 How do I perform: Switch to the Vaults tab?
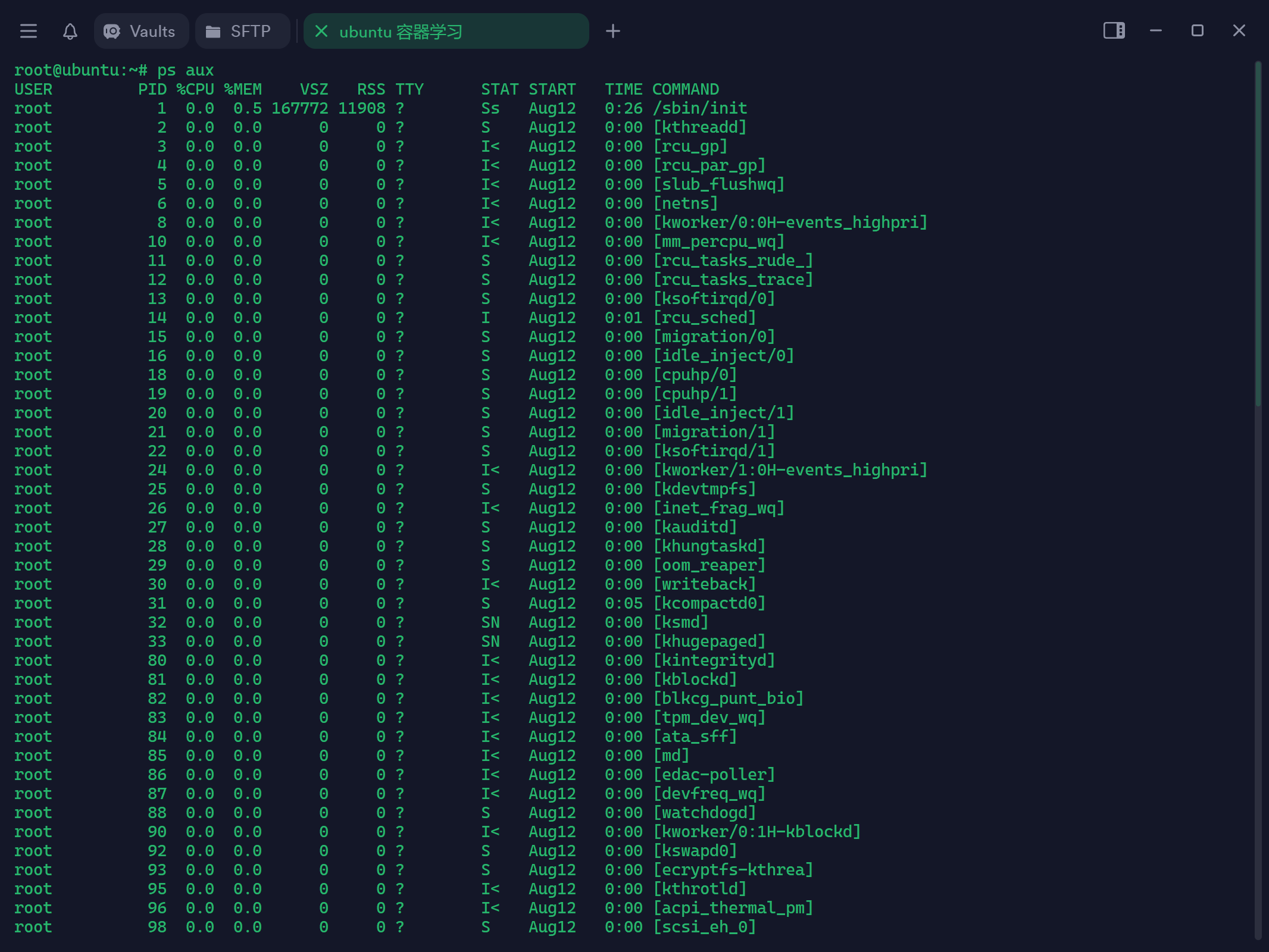click(141, 31)
